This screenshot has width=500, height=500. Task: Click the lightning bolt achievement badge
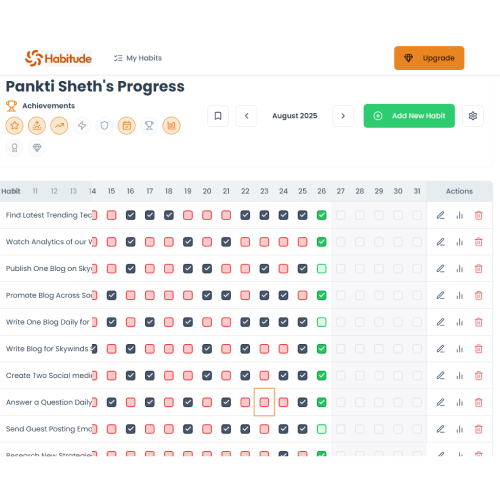click(82, 126)
